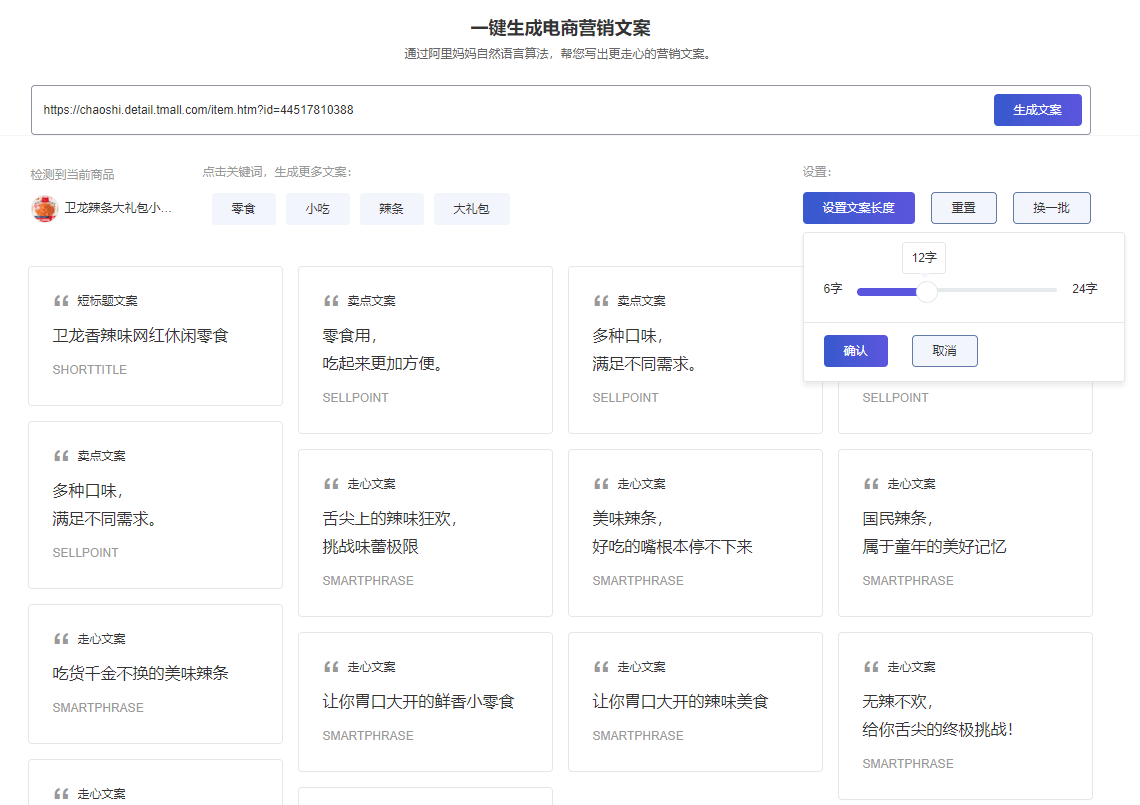This screenshot has height=805, width=1140.
Task: Select the 辣条 keyword tag
Action: pyautogui.click(x=391, y=209)
